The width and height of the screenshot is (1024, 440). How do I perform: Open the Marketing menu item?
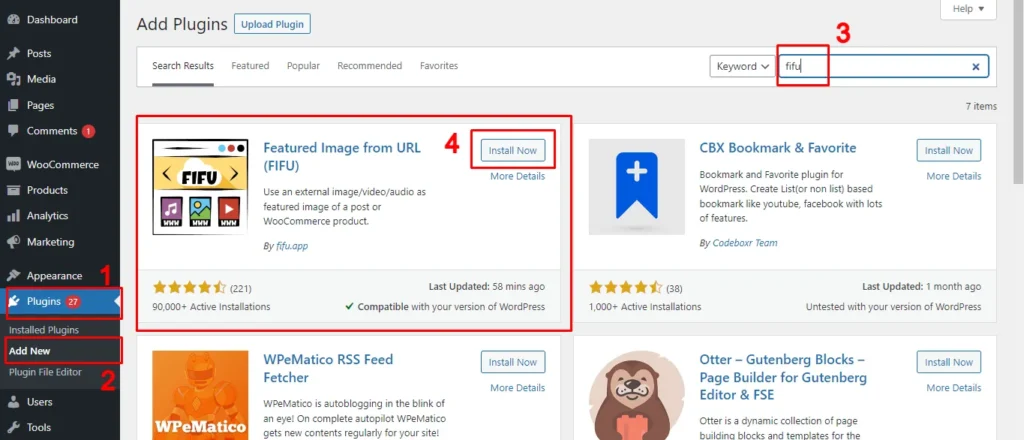point(60,242)
